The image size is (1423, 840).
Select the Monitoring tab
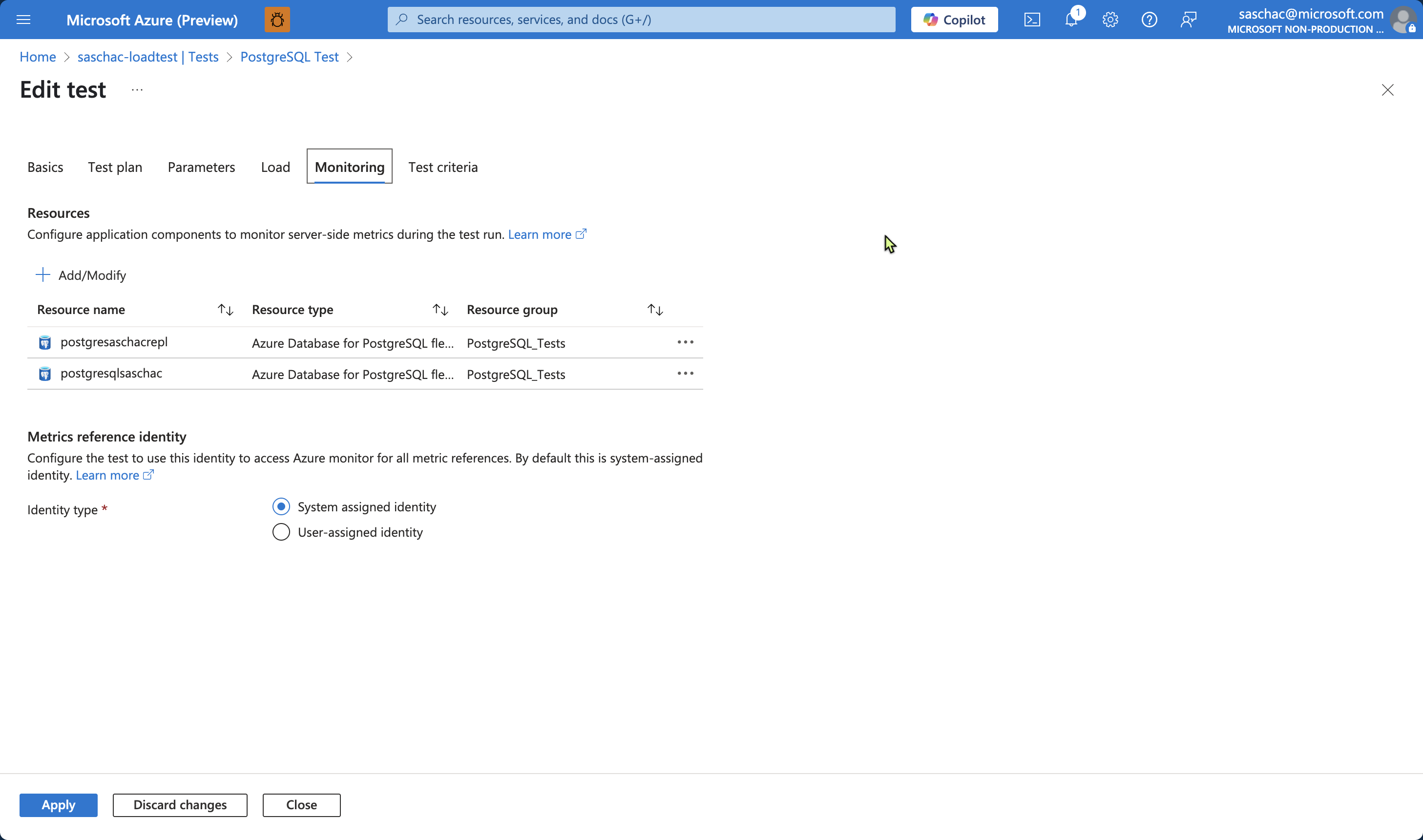pos(350,167)
